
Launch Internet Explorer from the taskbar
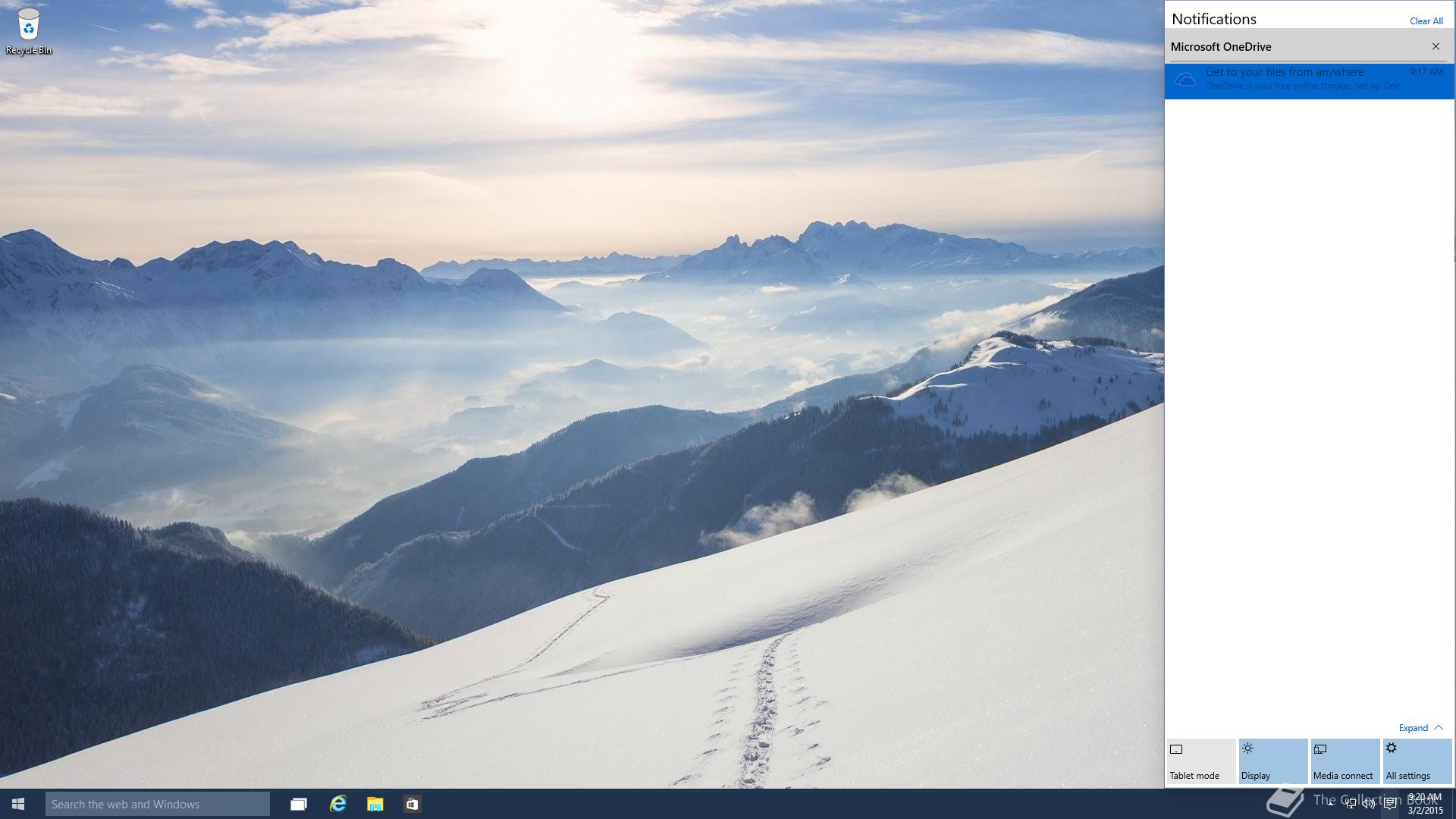pyautogui.click(x=337, y=804)
